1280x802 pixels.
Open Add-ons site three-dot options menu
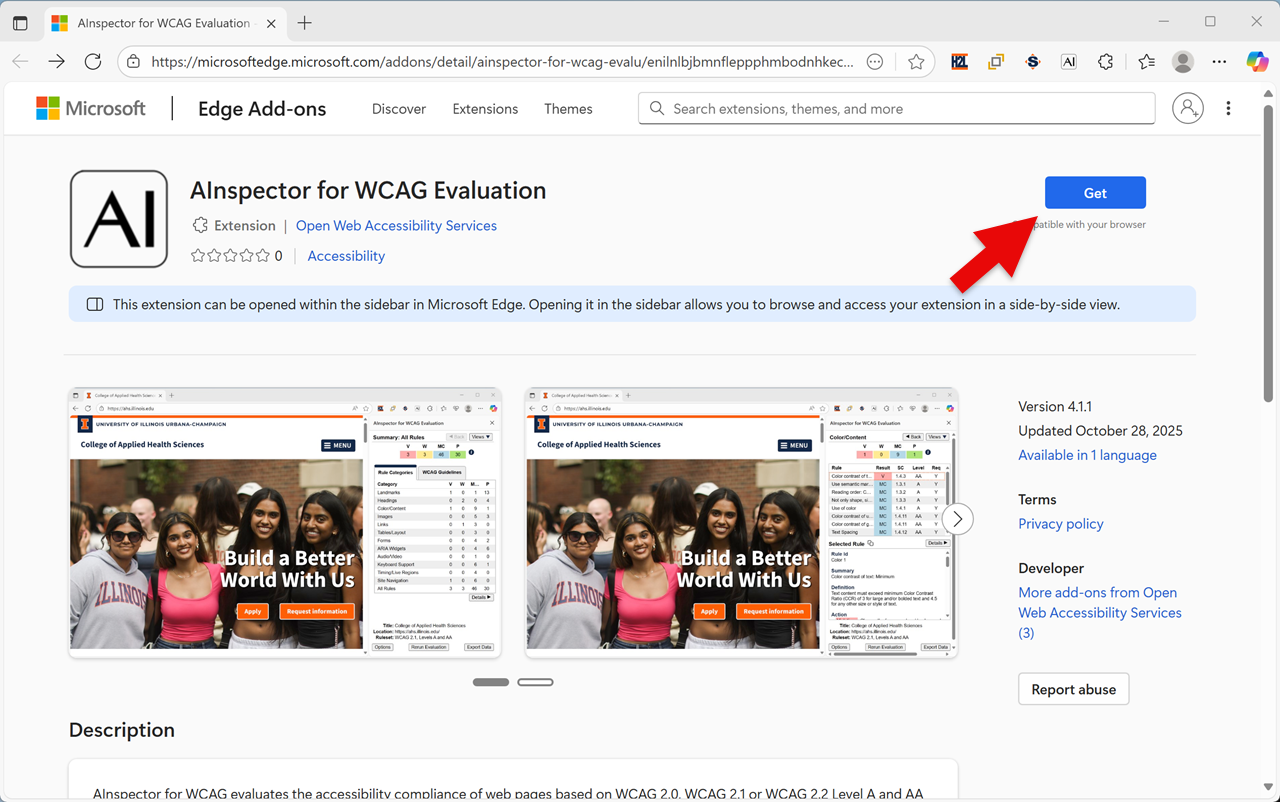tap(1228, 108)
